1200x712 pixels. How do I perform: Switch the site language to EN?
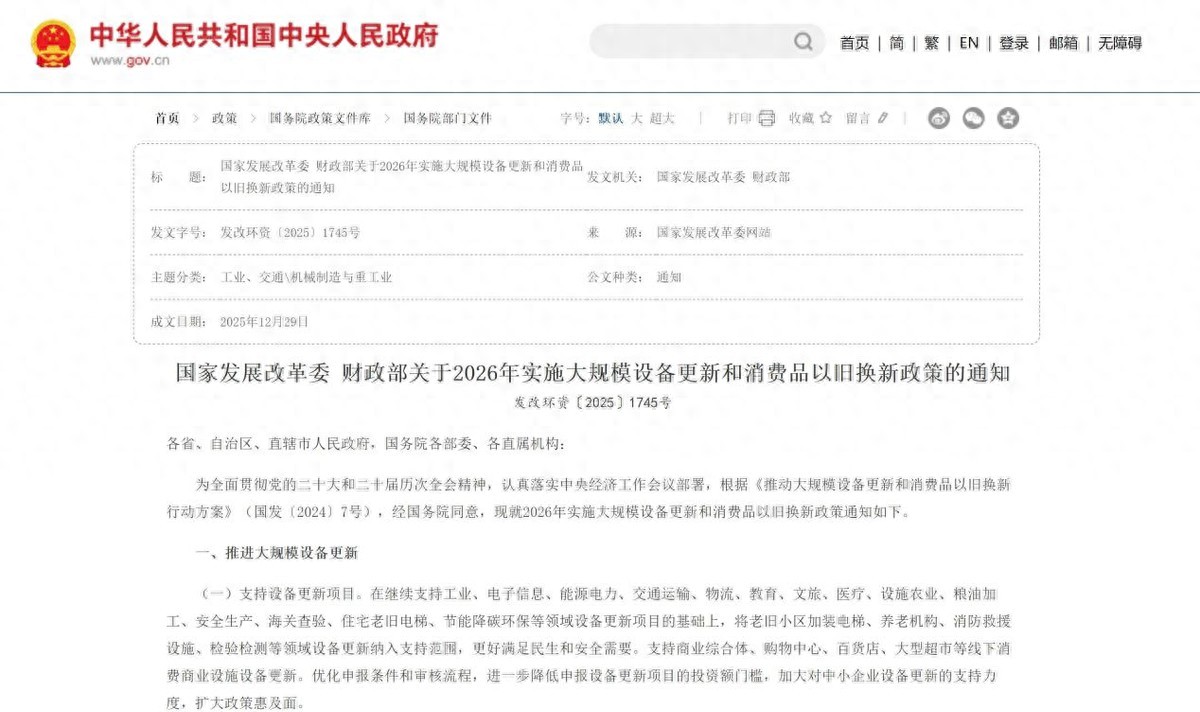tap(967, 43)
